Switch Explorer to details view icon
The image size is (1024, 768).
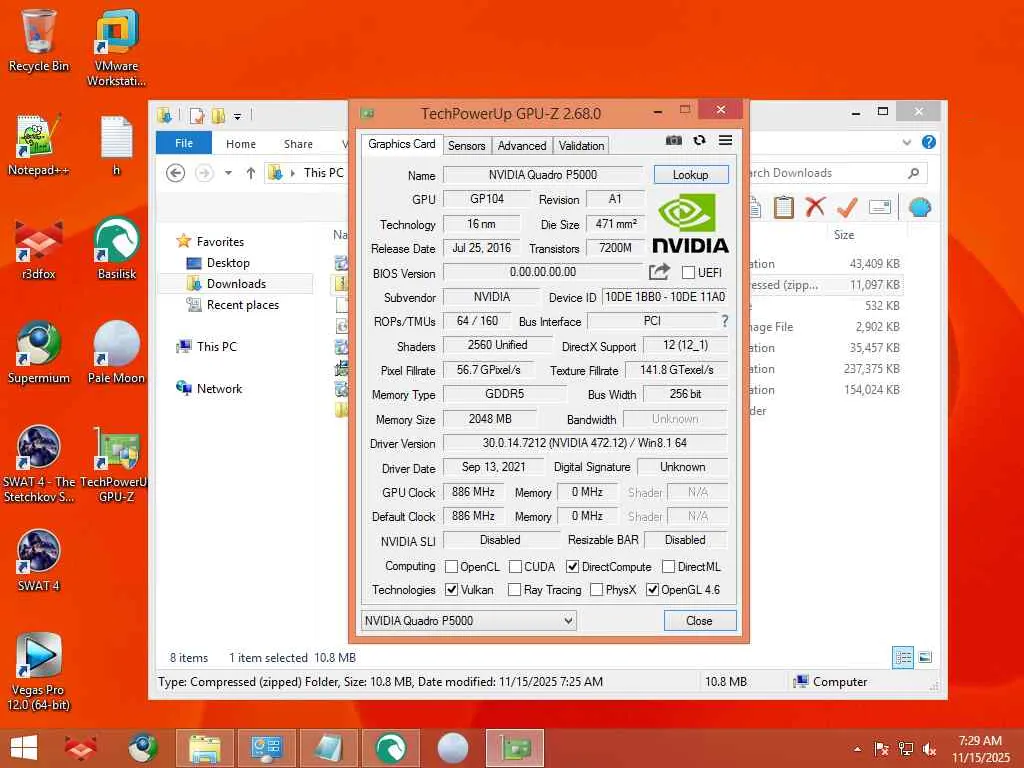point(903,658)
